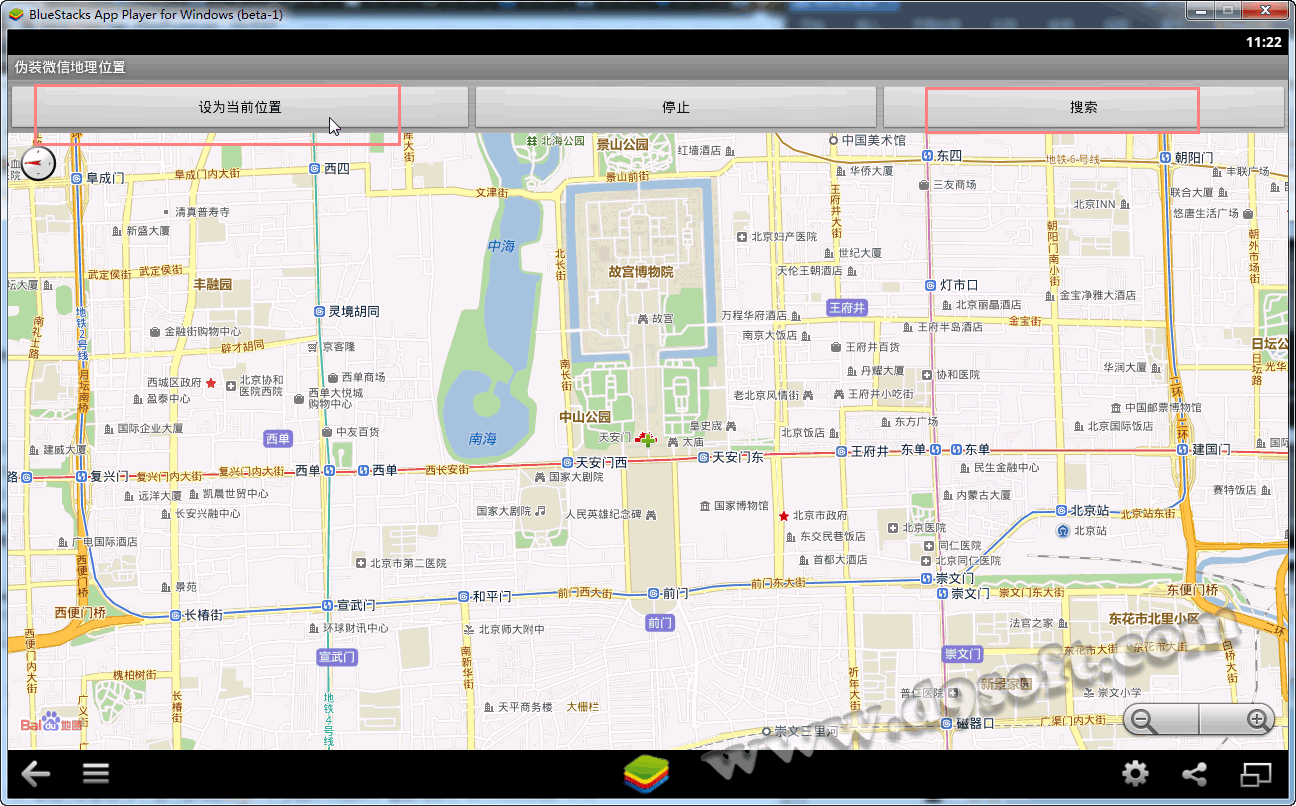Image resolution: width=1296 pixels, height=806 pixels.
Task: Zoom out with the minus magnifier
Action: tap(1145, 719)
